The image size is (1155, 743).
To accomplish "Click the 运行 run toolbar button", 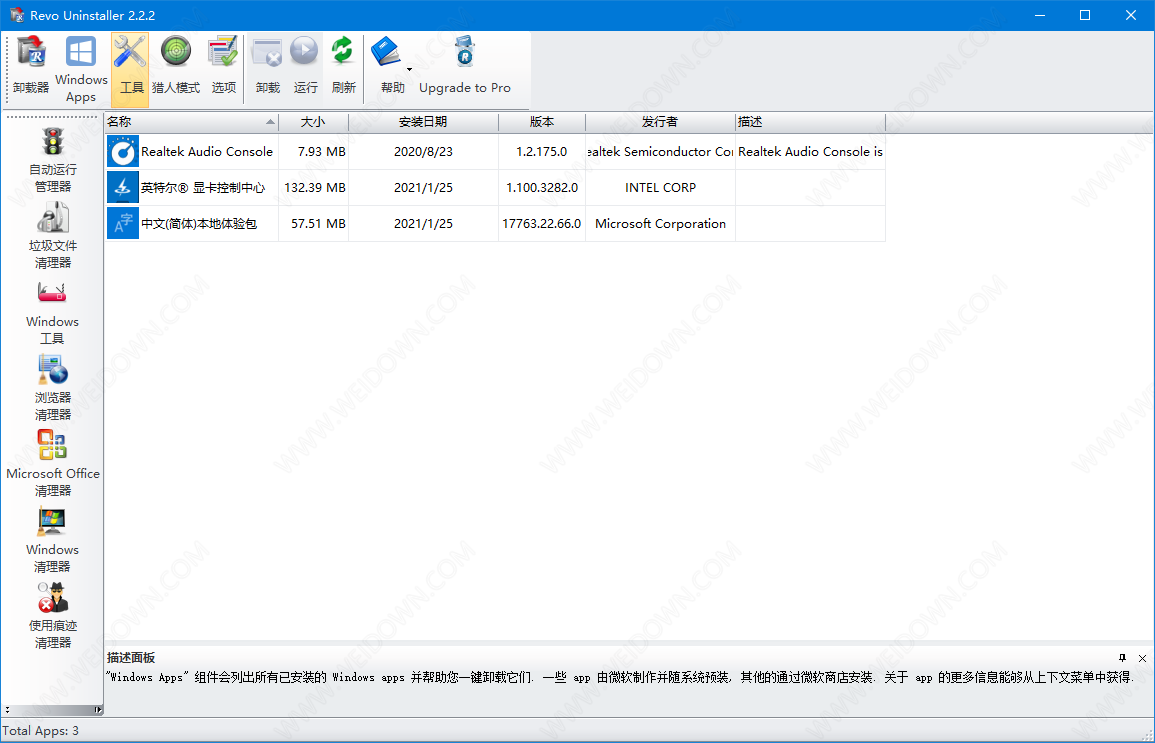I will pyautogui.click(x=305, y=66).
